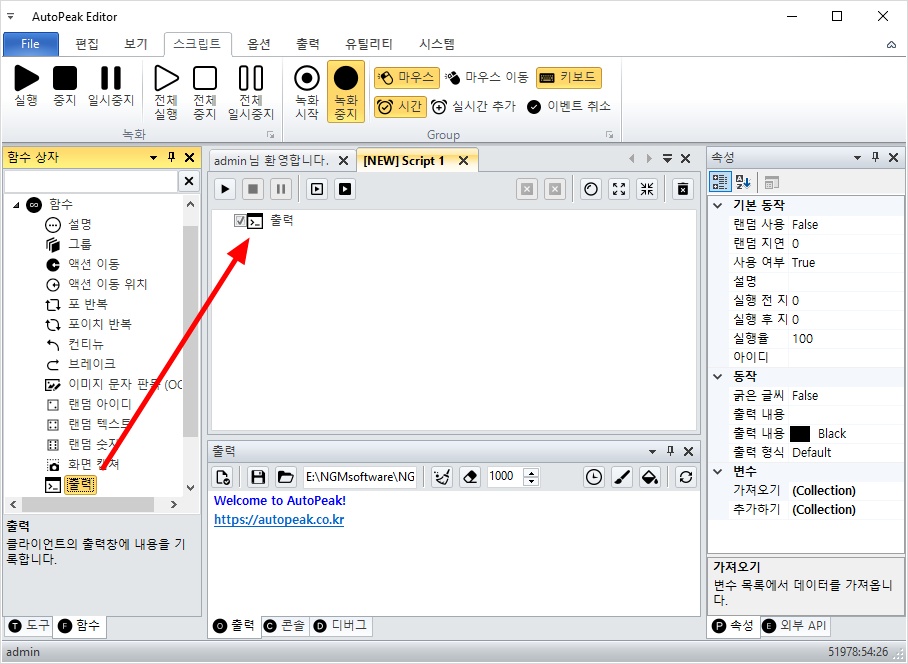This screenshot has height=664, width=908.
Task: Click the 함수 상자 search input field
Action: (x=91, y=181)
